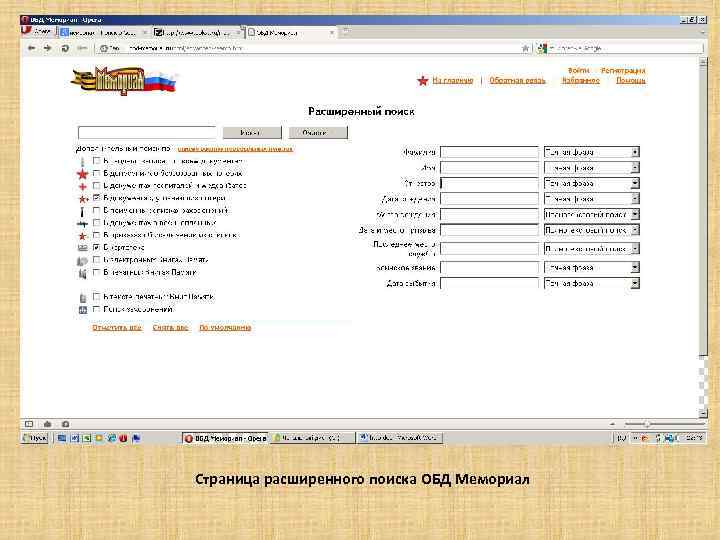Open search-mode dropdown for Место рождения
720x540 pixels.
(591, 214)
